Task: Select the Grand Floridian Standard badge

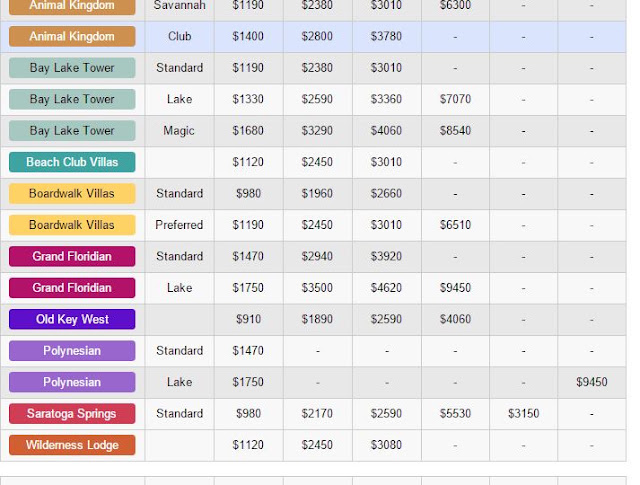Action: pos(72,256)
